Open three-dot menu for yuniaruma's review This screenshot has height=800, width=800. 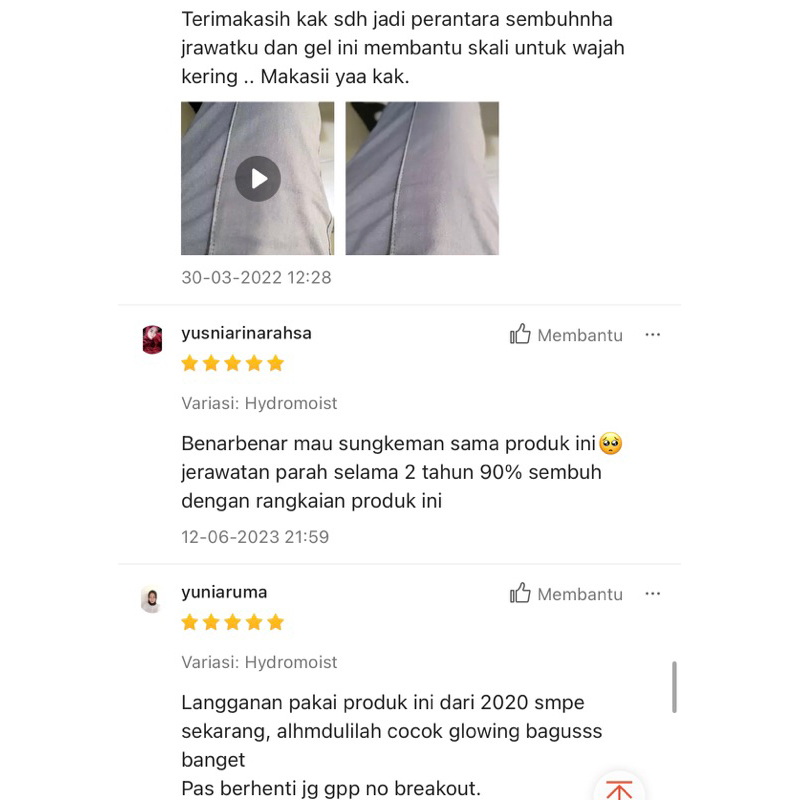tap(653, 594)
